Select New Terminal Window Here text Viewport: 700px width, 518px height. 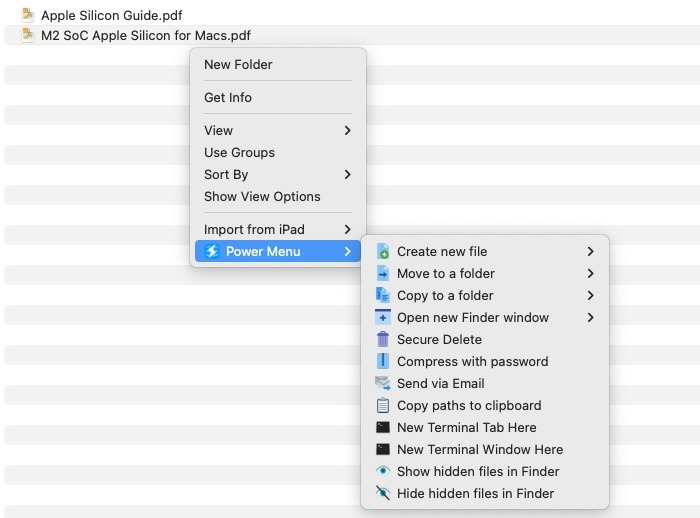click(480, 449)
